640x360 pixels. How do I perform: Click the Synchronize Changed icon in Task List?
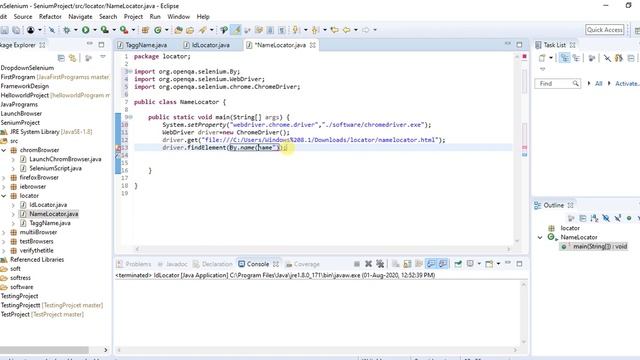(619, 58)
